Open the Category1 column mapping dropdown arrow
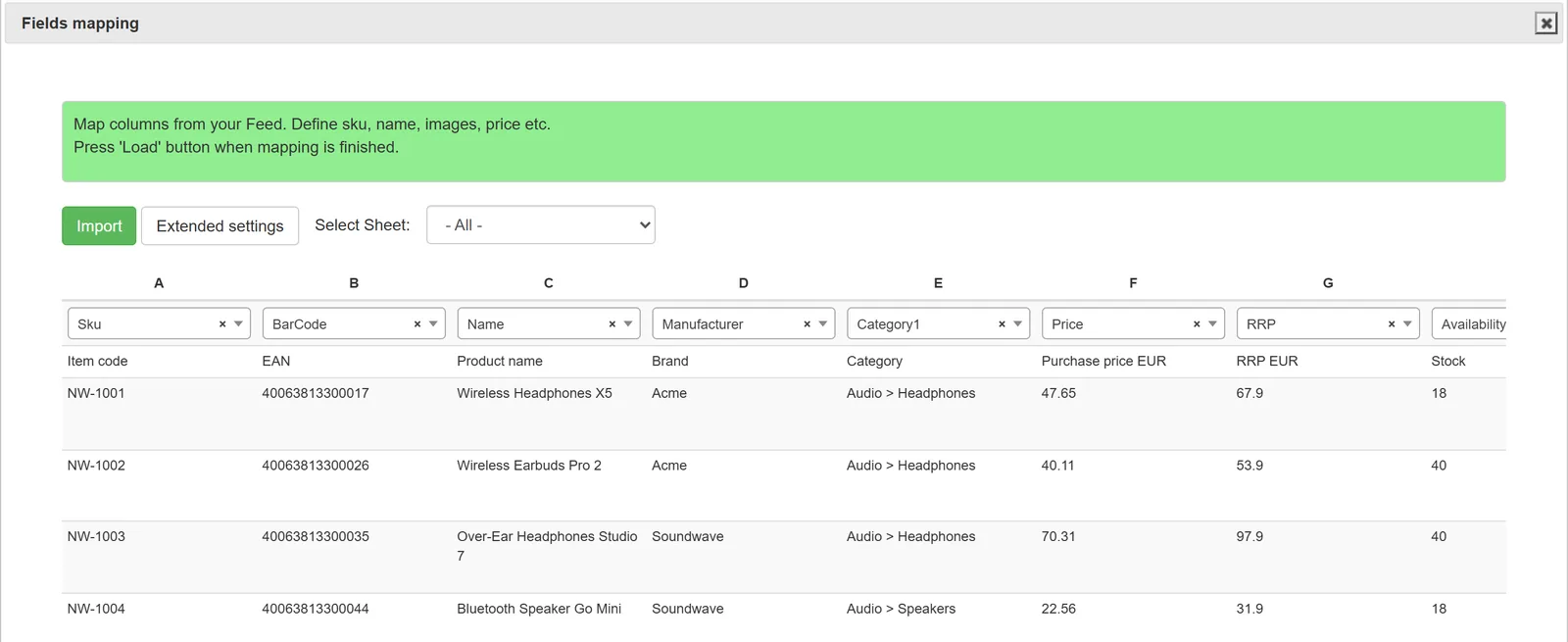Viewport: 1568px width, 642px height. click(1018, 324)
